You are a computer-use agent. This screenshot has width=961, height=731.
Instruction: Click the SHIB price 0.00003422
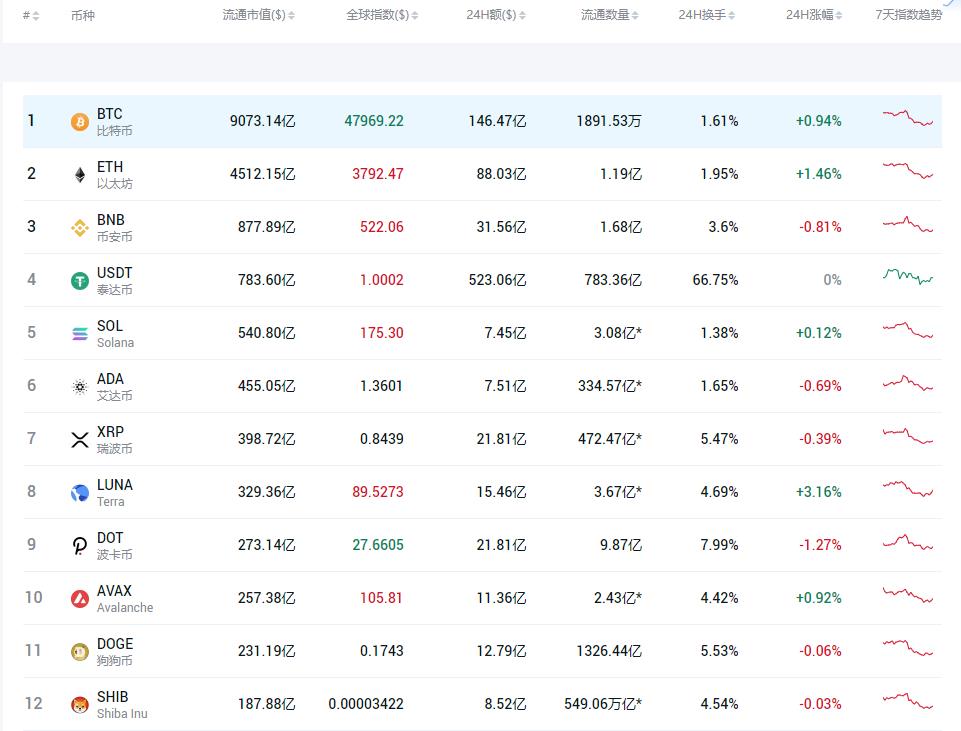tap(366, 704)
